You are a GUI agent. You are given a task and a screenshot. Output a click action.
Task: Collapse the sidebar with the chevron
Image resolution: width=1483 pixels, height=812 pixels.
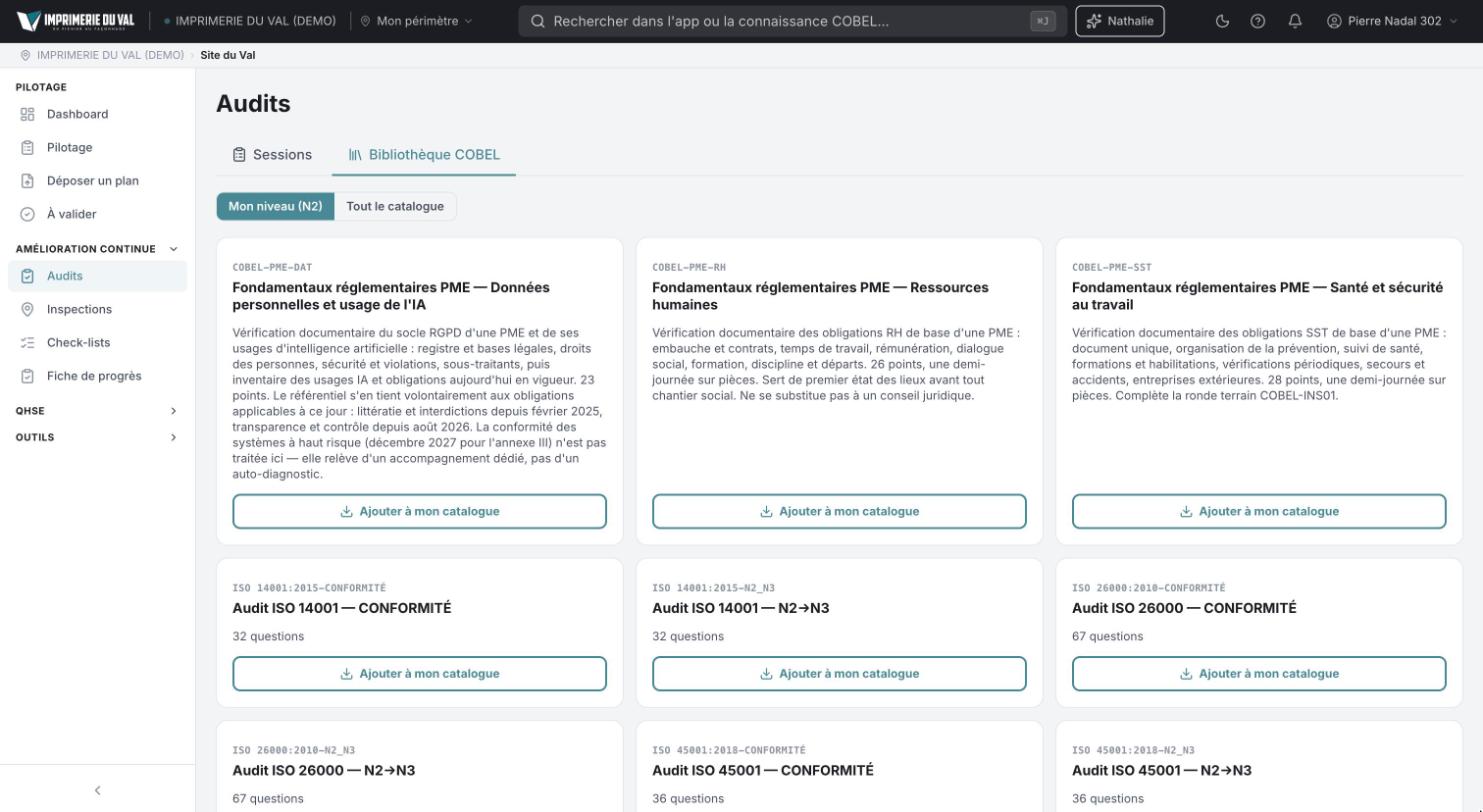[97, 790]
